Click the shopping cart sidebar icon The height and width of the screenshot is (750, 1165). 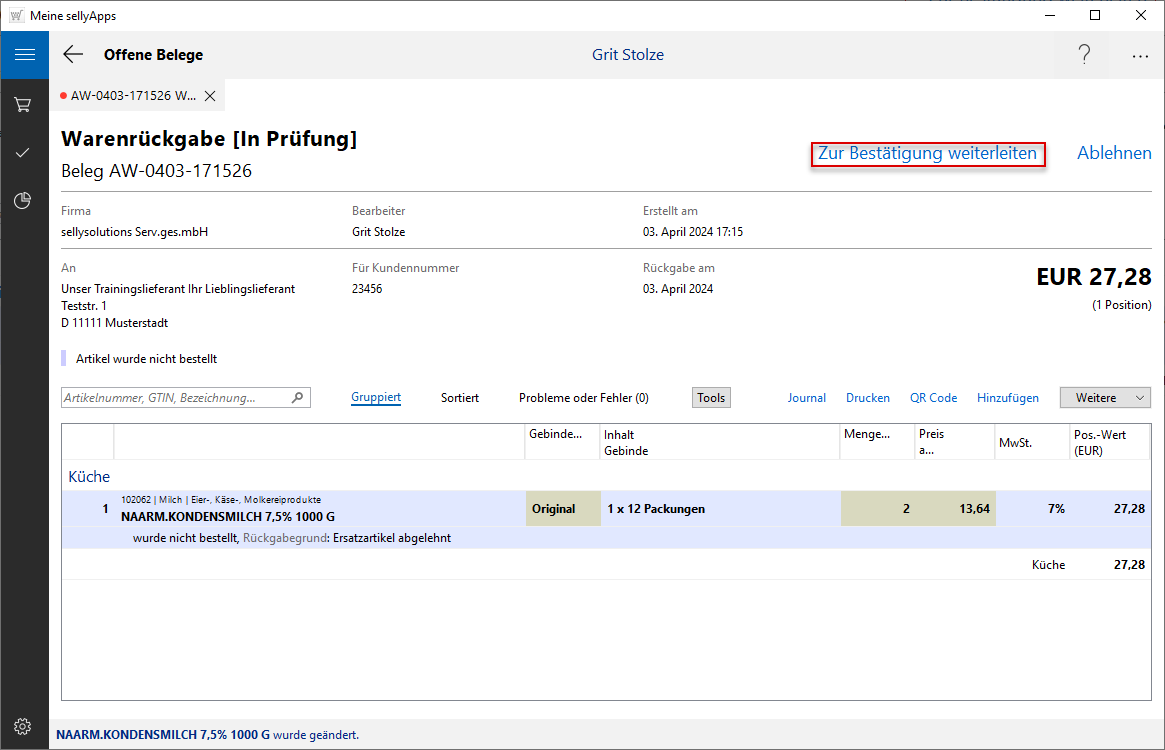[24, 104]
